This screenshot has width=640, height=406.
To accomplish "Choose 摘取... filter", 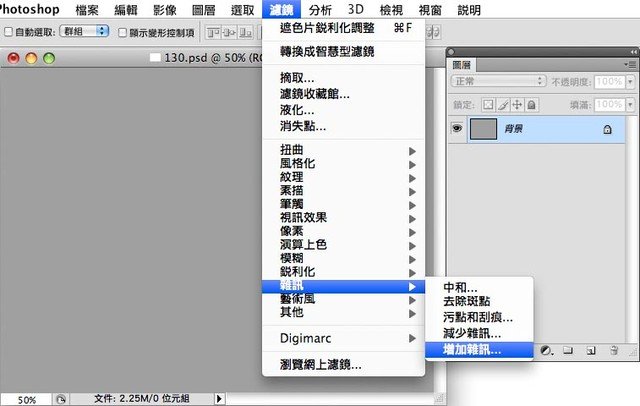I will pos(343,78).
